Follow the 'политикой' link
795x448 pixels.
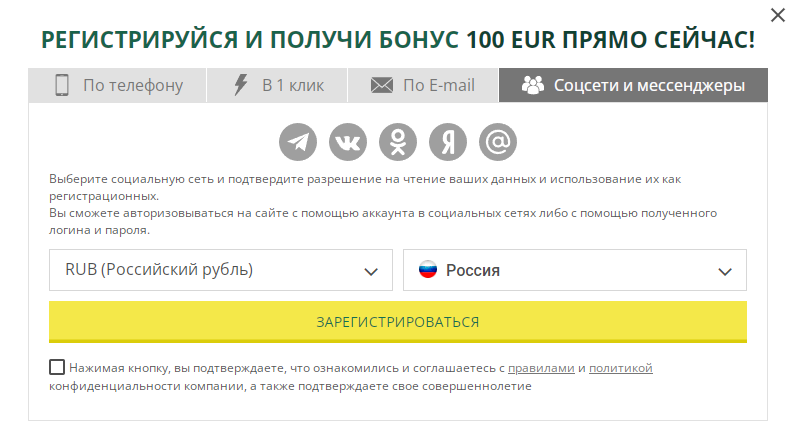click(x=621, y=368)
